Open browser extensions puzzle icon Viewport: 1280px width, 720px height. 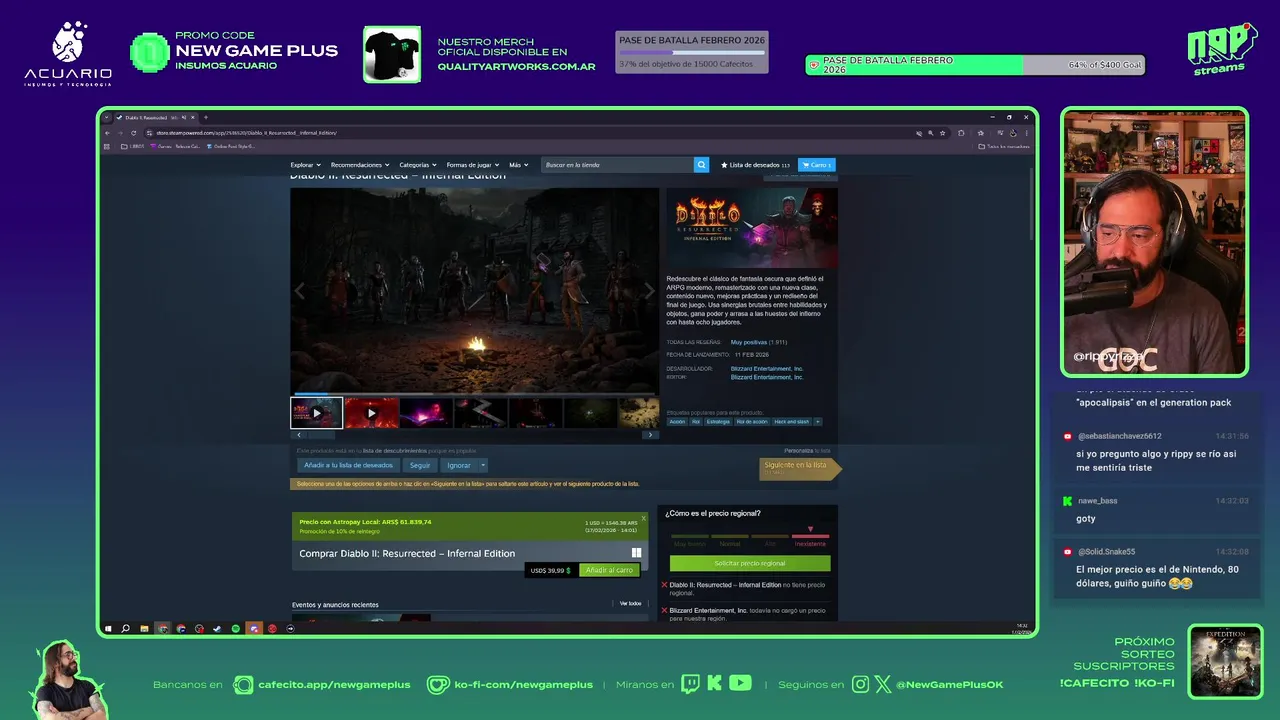click(961, 133)
